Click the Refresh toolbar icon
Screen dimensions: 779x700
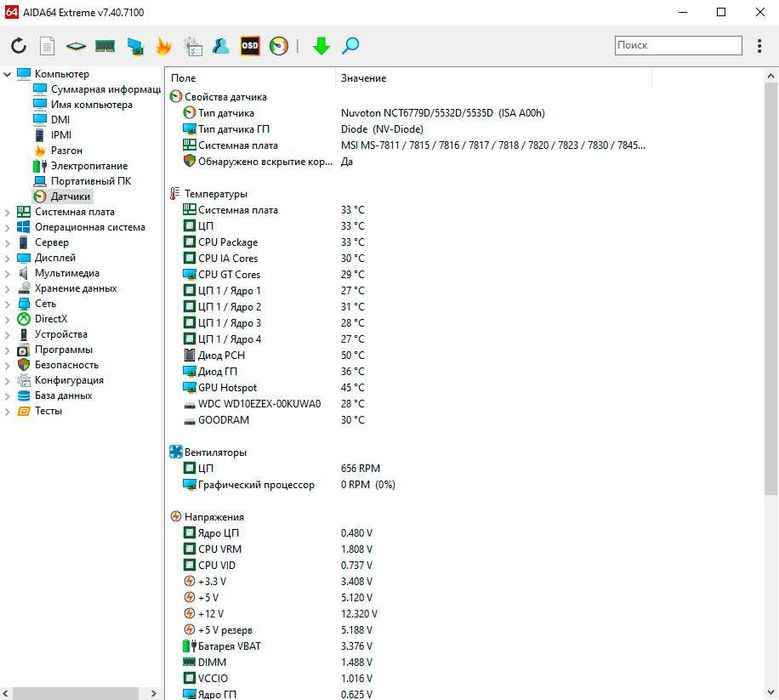click(18, 46)
